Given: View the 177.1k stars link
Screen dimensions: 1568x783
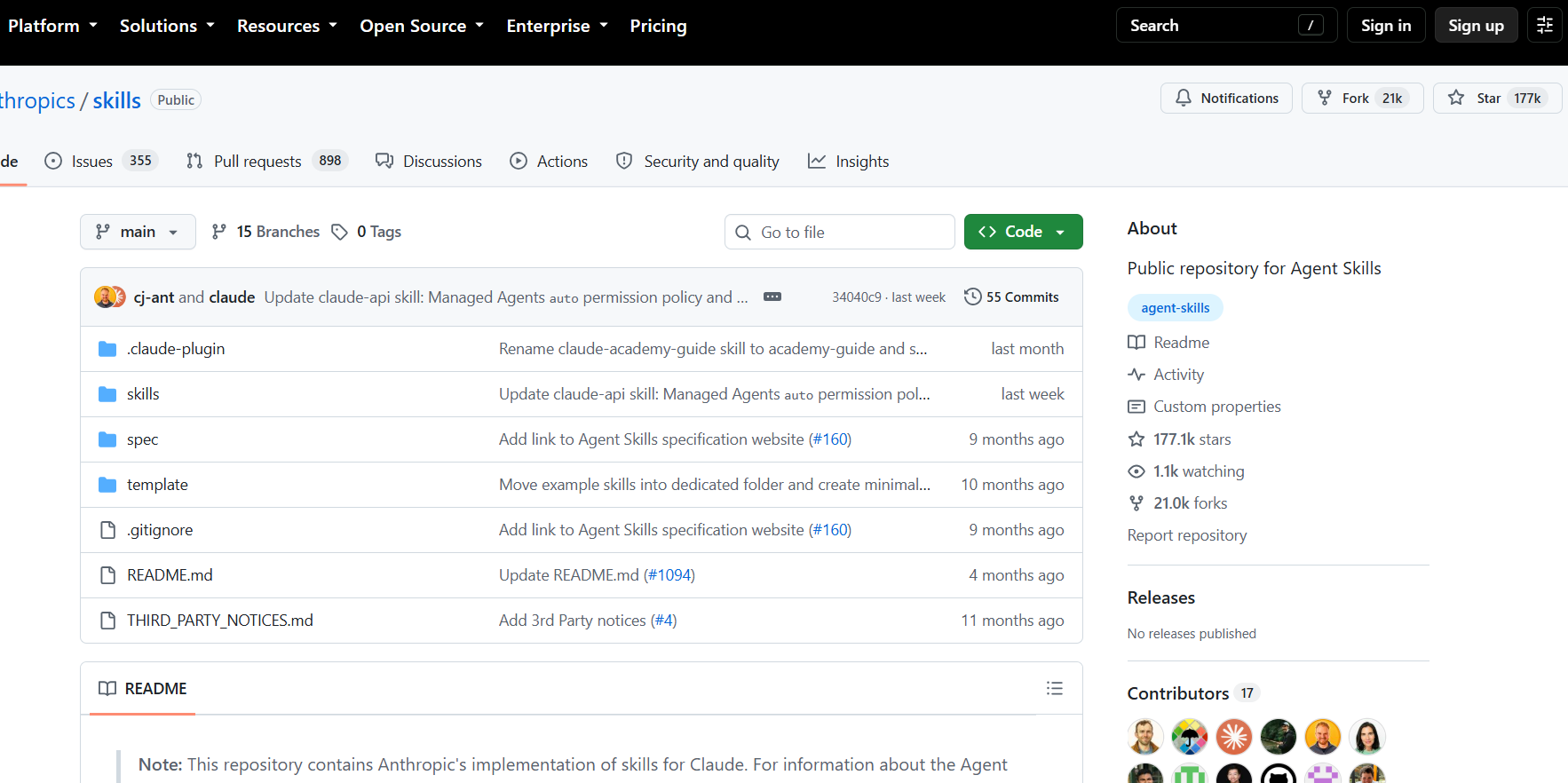Looking at the screenshot, I should (x=1179, y=439).
